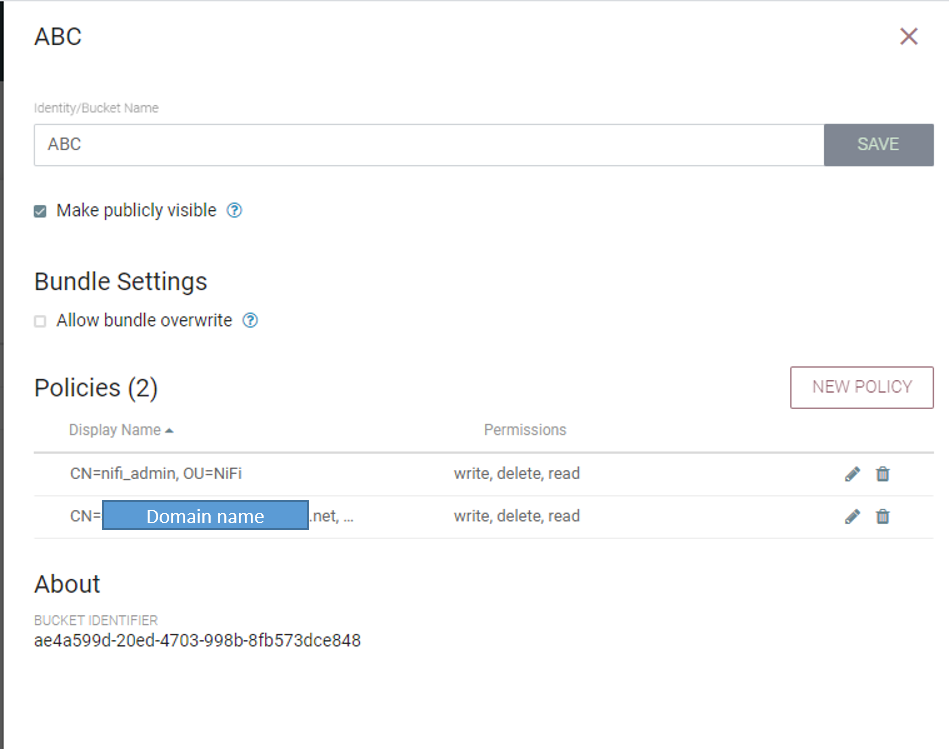
Task: Select the blue Domain name label
Action: click(x=205, y=515)
